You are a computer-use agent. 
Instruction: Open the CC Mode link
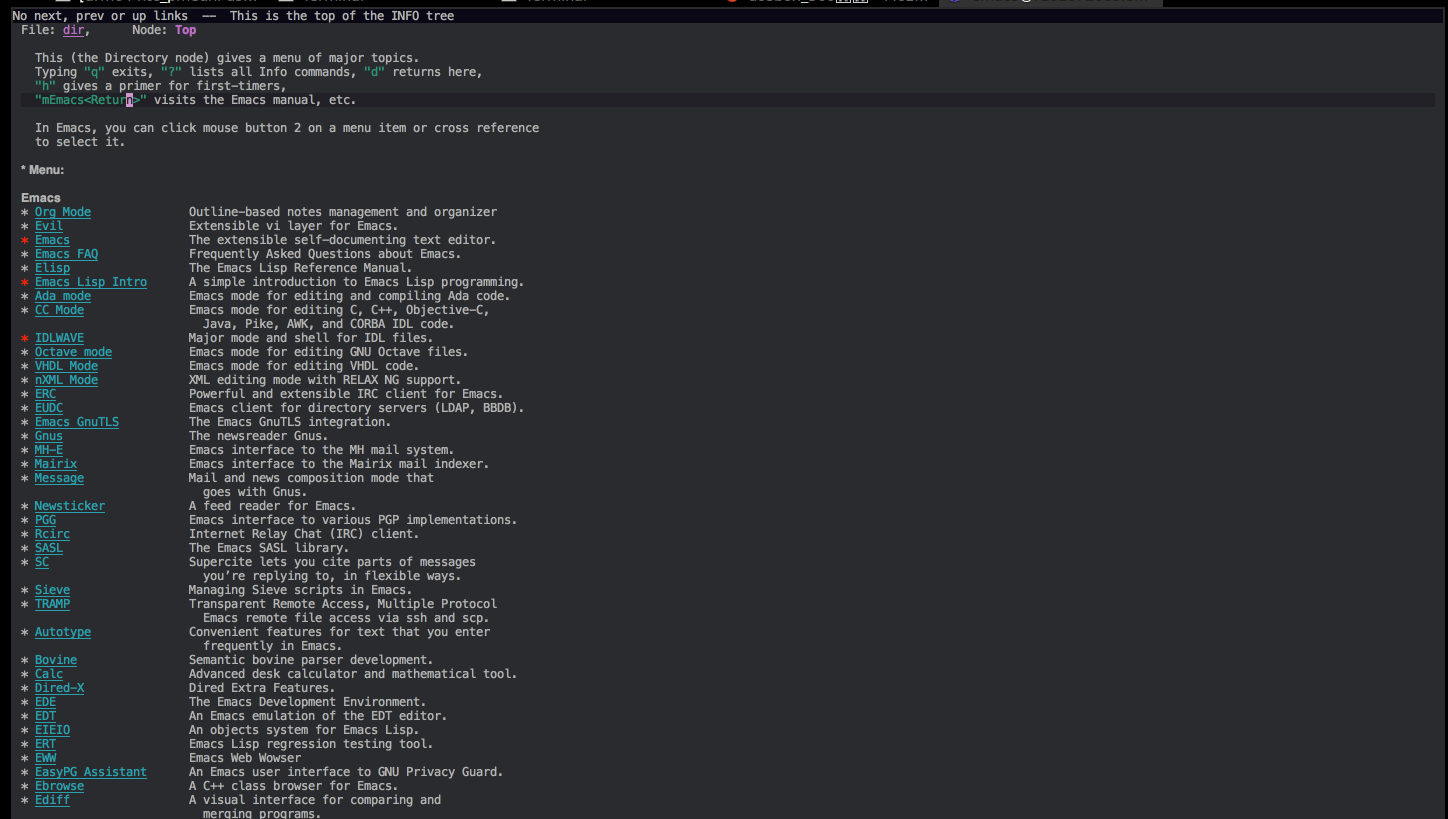click(x=59, y=310)
